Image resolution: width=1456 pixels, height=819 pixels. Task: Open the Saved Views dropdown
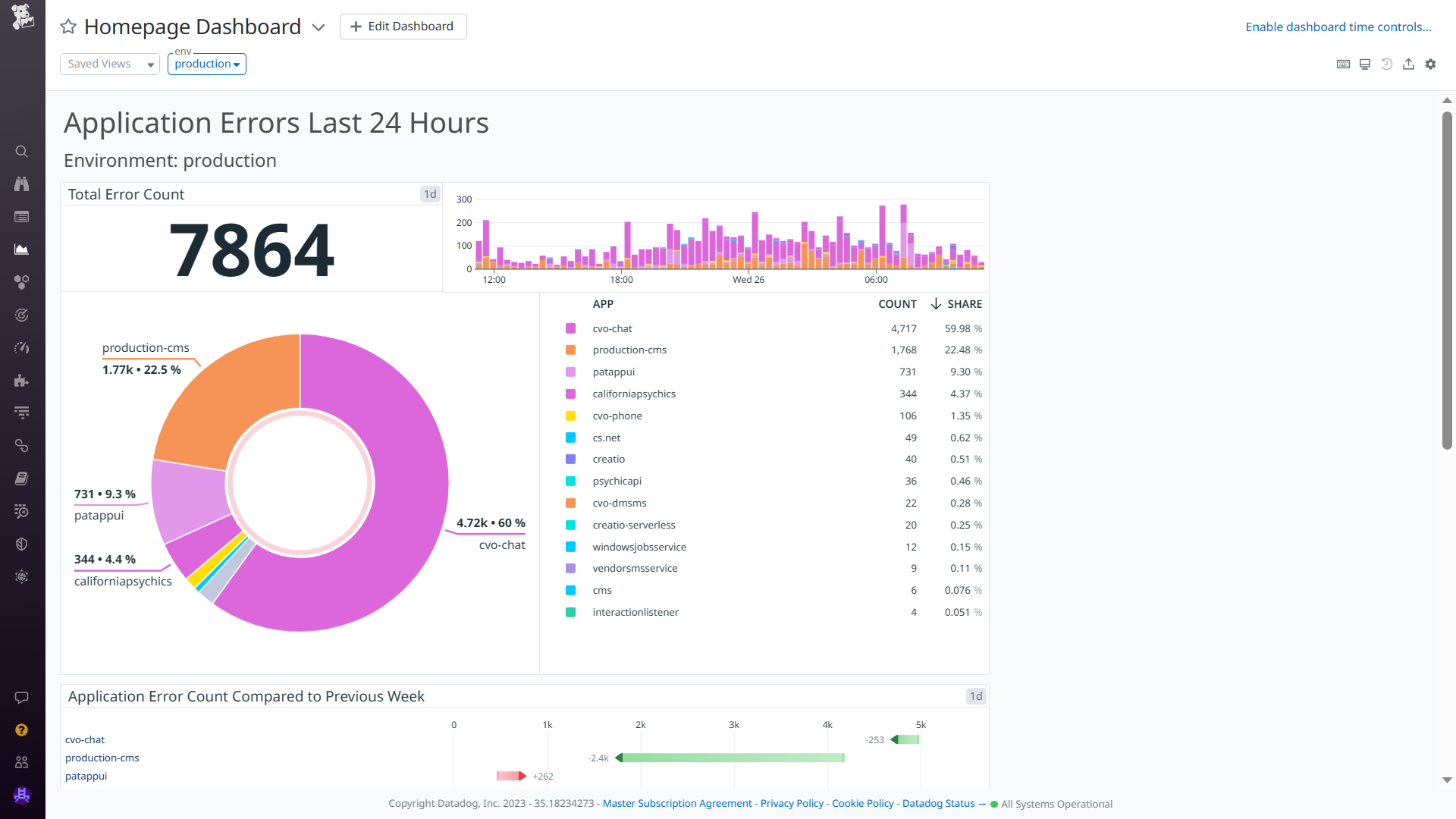(110, 64)
